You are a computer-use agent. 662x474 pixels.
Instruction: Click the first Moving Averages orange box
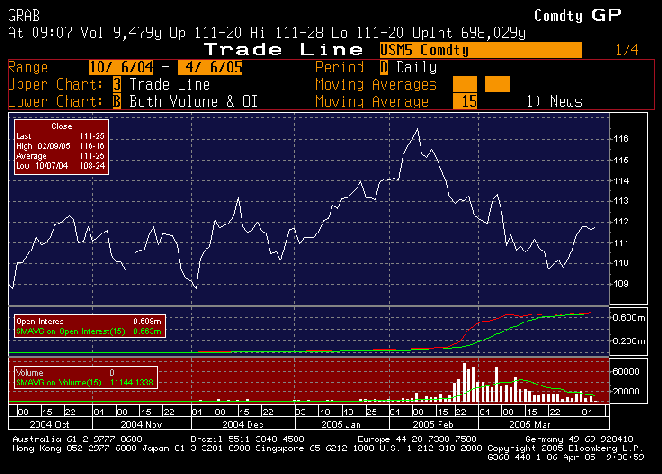coord(465,84)
